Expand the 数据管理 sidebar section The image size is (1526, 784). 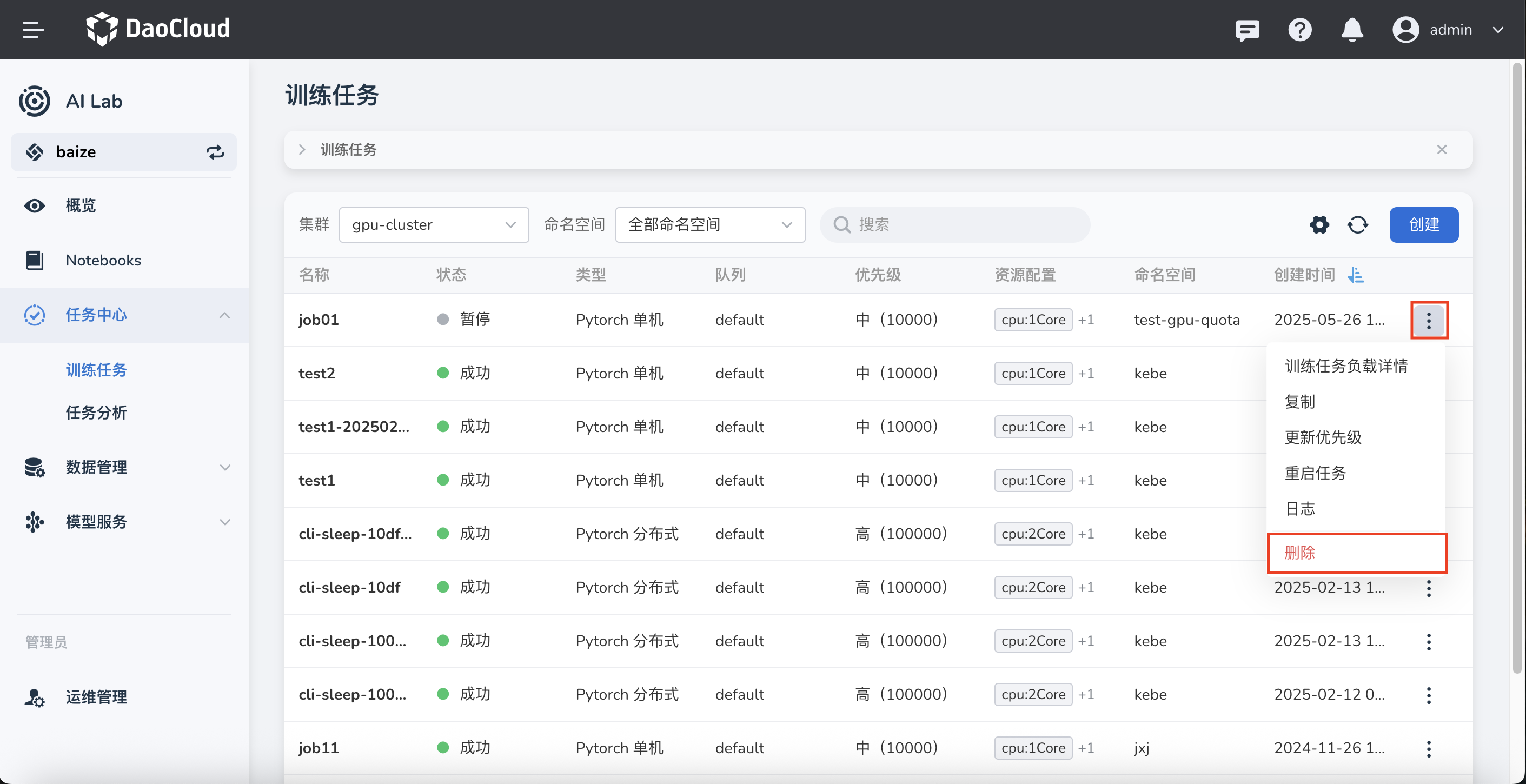[x=224, y=467]
